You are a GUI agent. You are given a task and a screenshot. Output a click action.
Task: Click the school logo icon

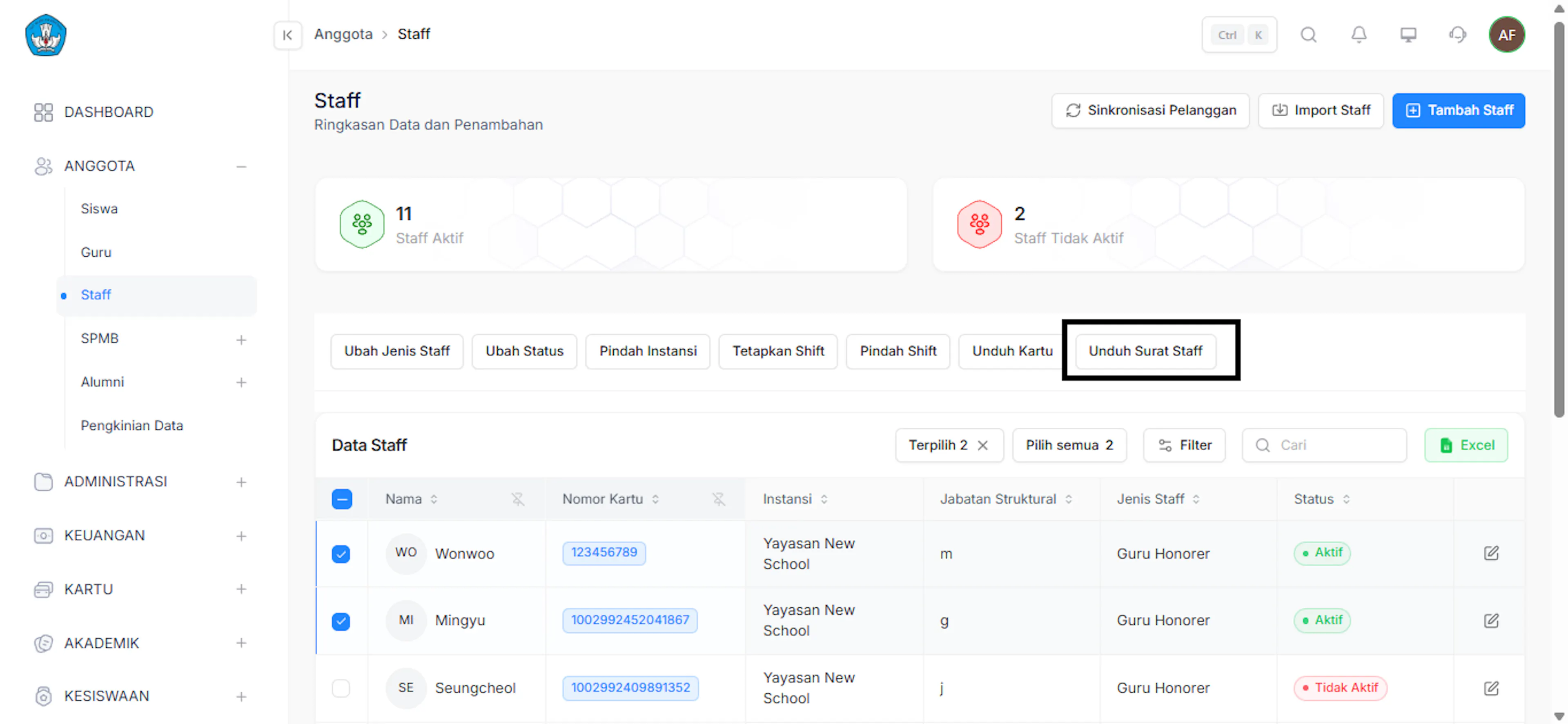46,35
